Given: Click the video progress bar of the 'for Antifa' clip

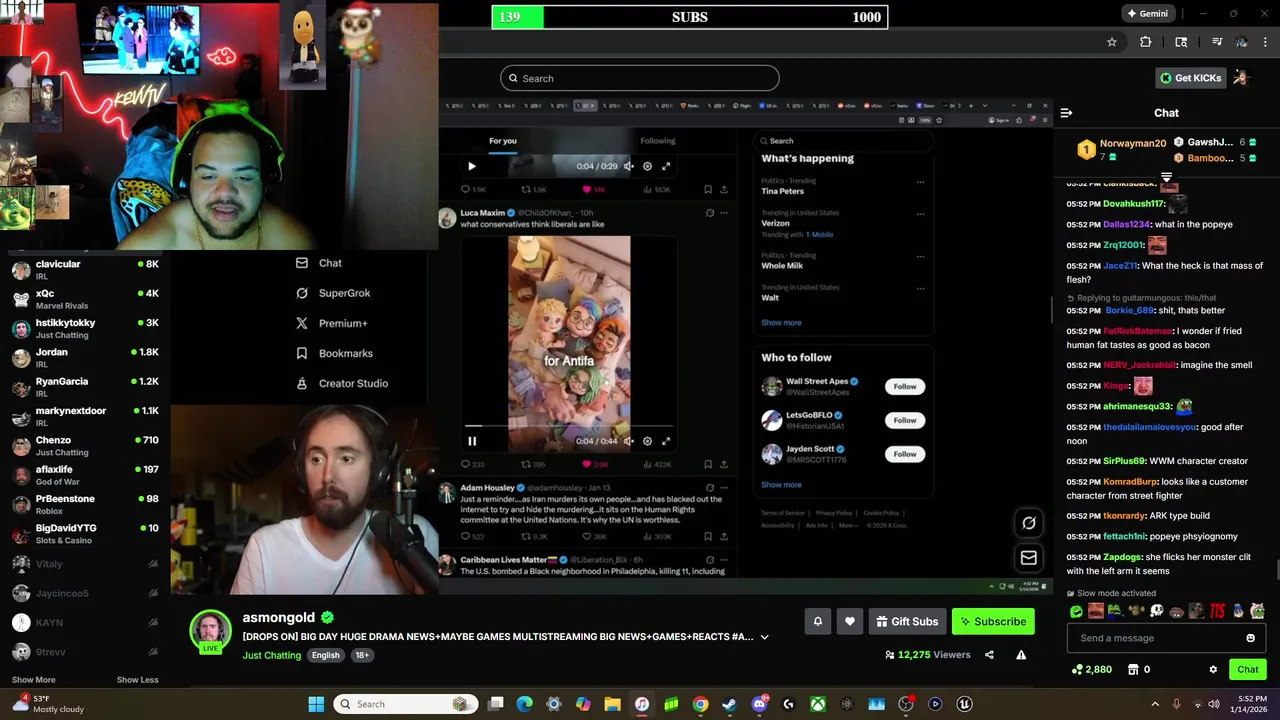Looking at the screenshot, I should tap(569, 426).
